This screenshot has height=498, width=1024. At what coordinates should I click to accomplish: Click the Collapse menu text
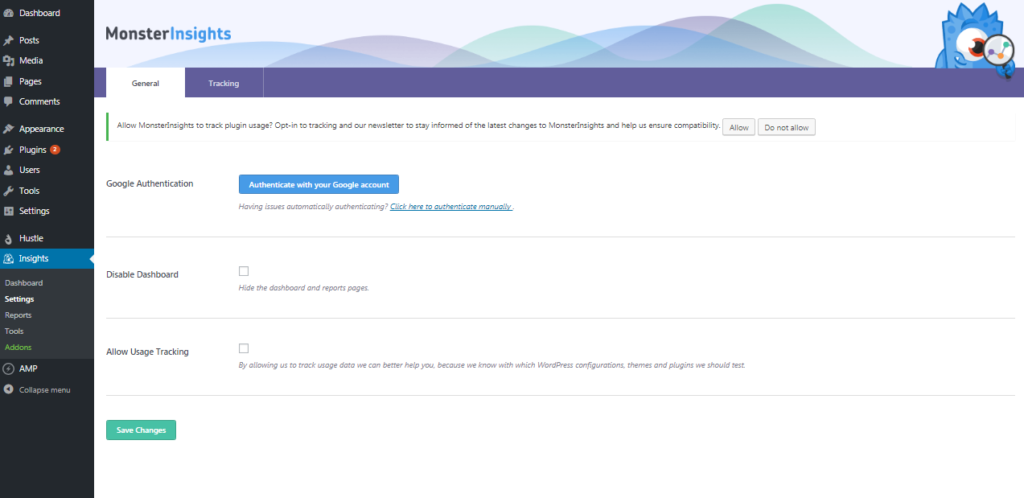pos(44,390)
